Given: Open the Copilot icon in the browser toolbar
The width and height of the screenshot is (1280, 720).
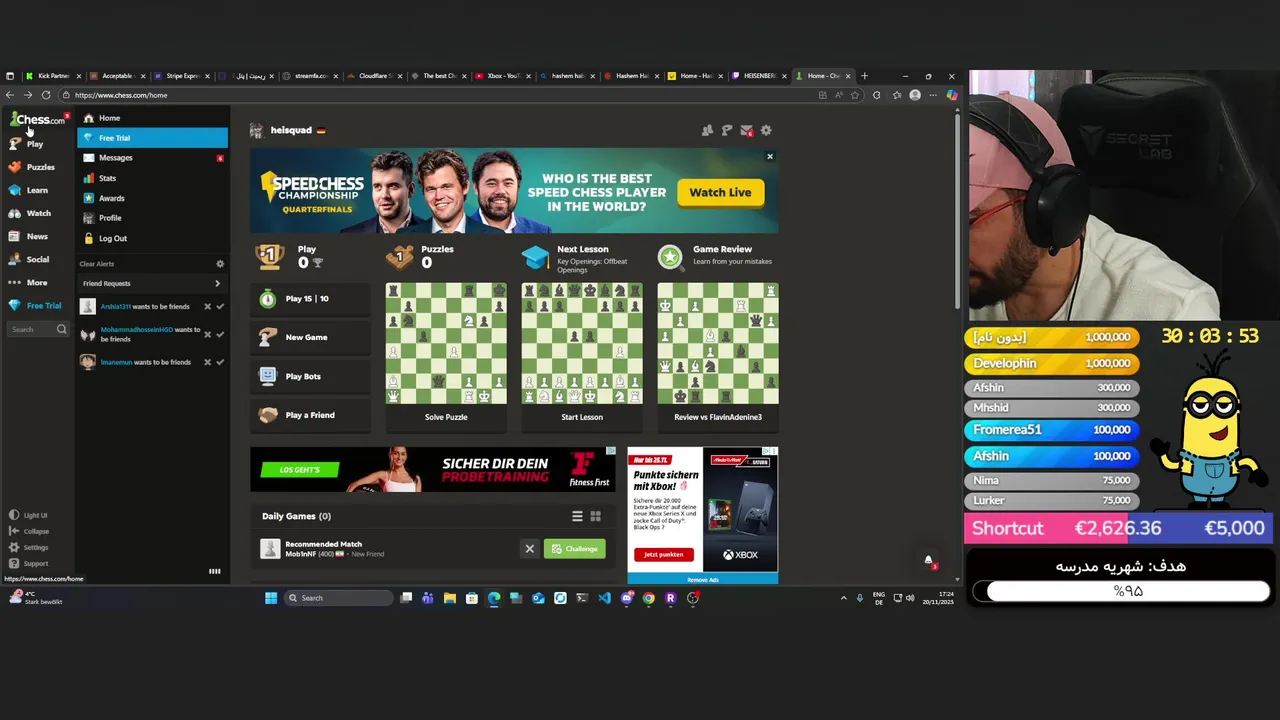Looking at the screenshot, I should click(952, 95).
